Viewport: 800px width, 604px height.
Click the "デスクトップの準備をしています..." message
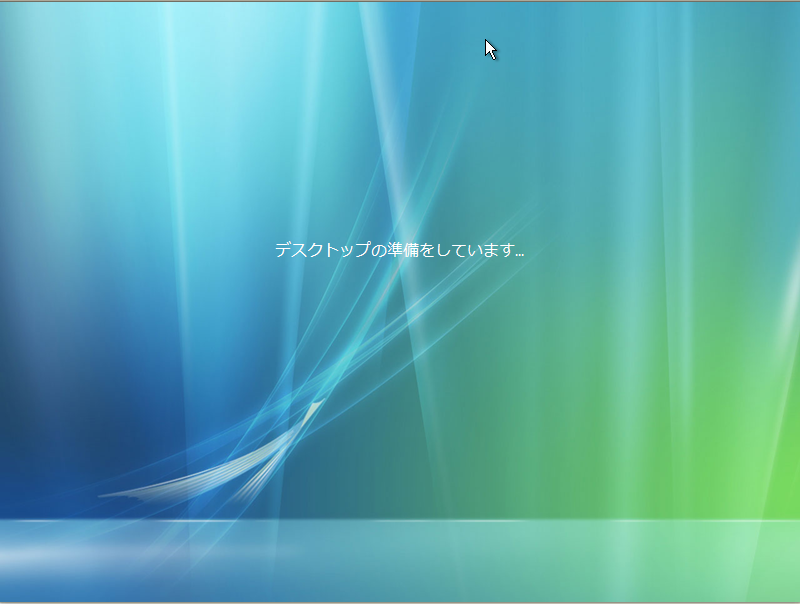point(399,250)
